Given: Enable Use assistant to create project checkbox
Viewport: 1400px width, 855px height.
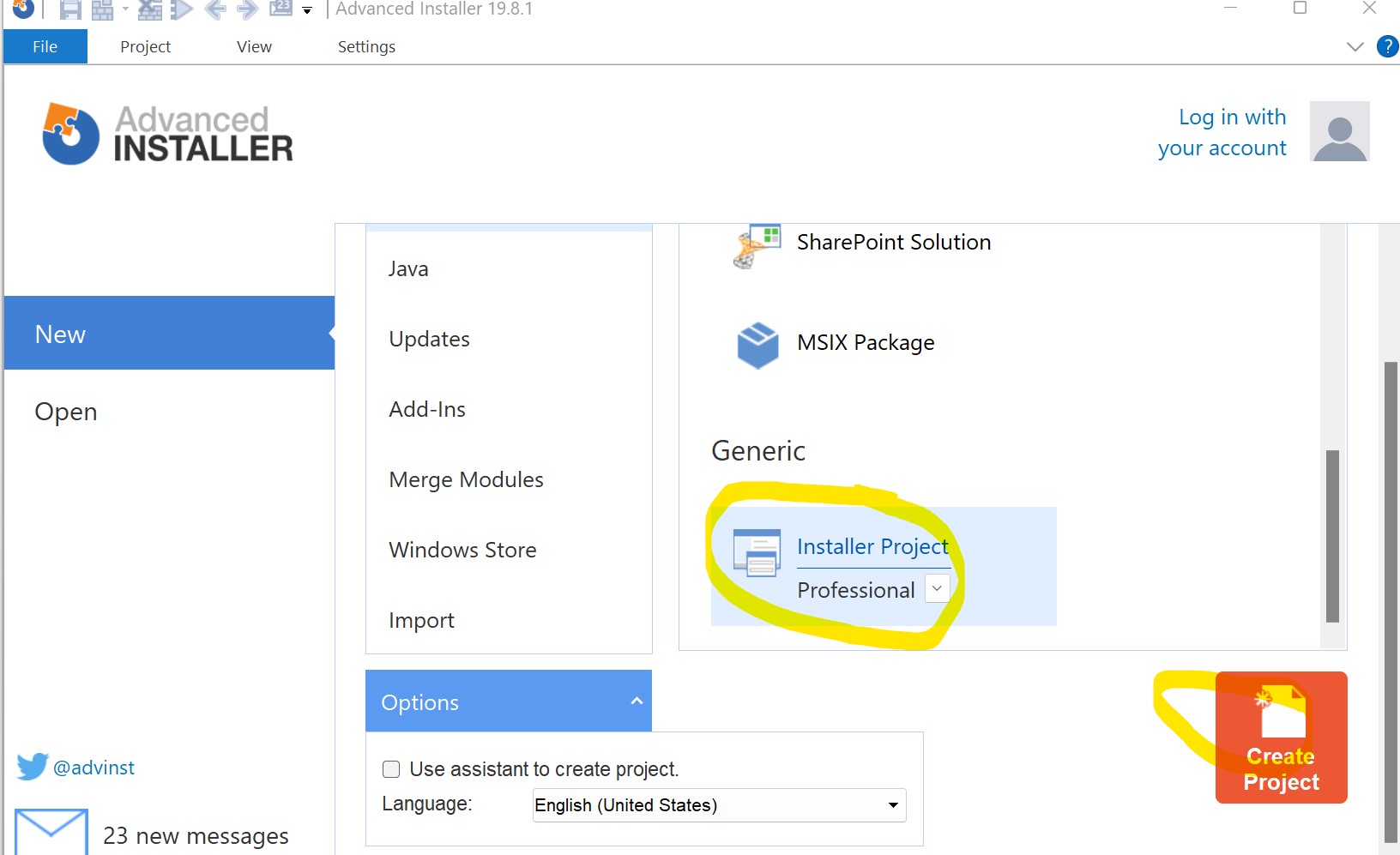Looking at the screenshot, I should tap(391, 769).
